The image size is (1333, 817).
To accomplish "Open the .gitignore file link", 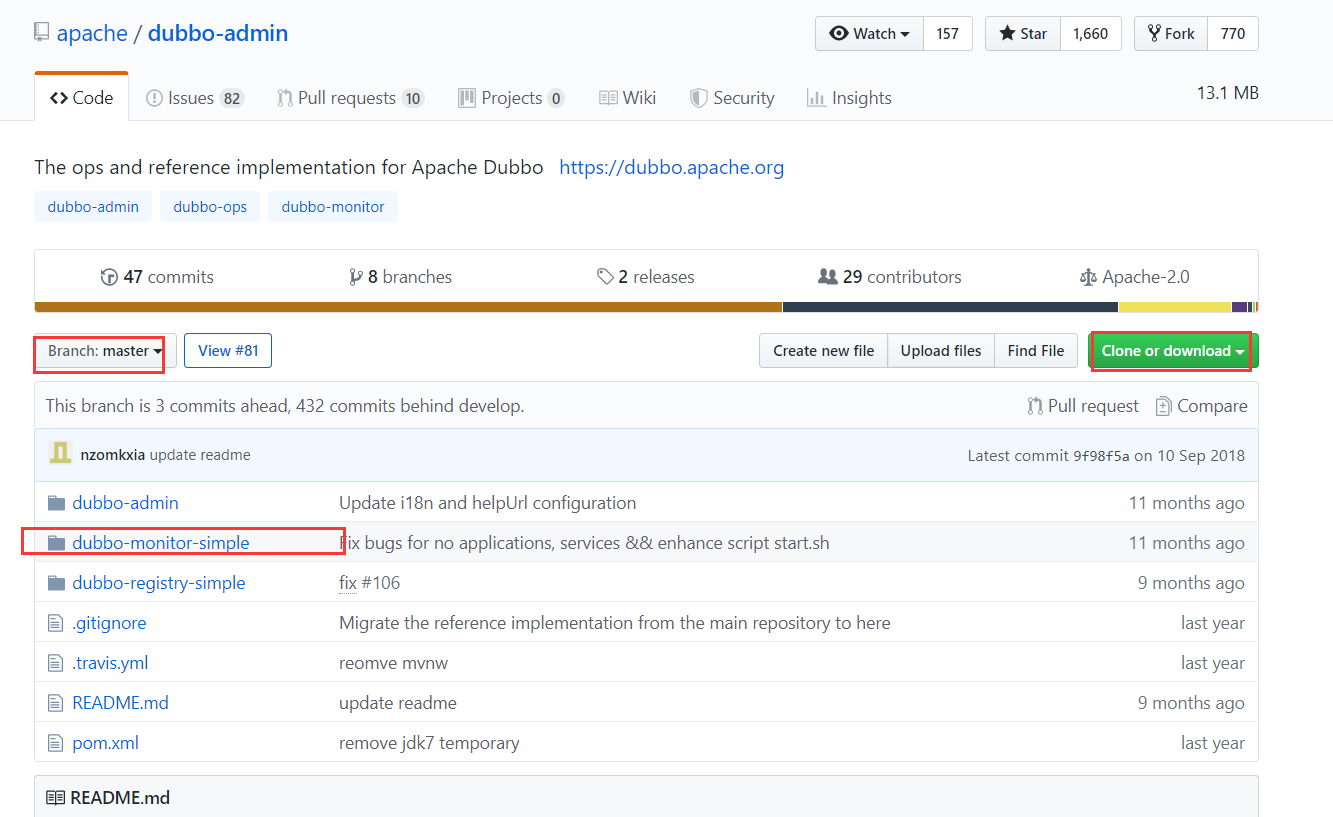I will point(109,623).
